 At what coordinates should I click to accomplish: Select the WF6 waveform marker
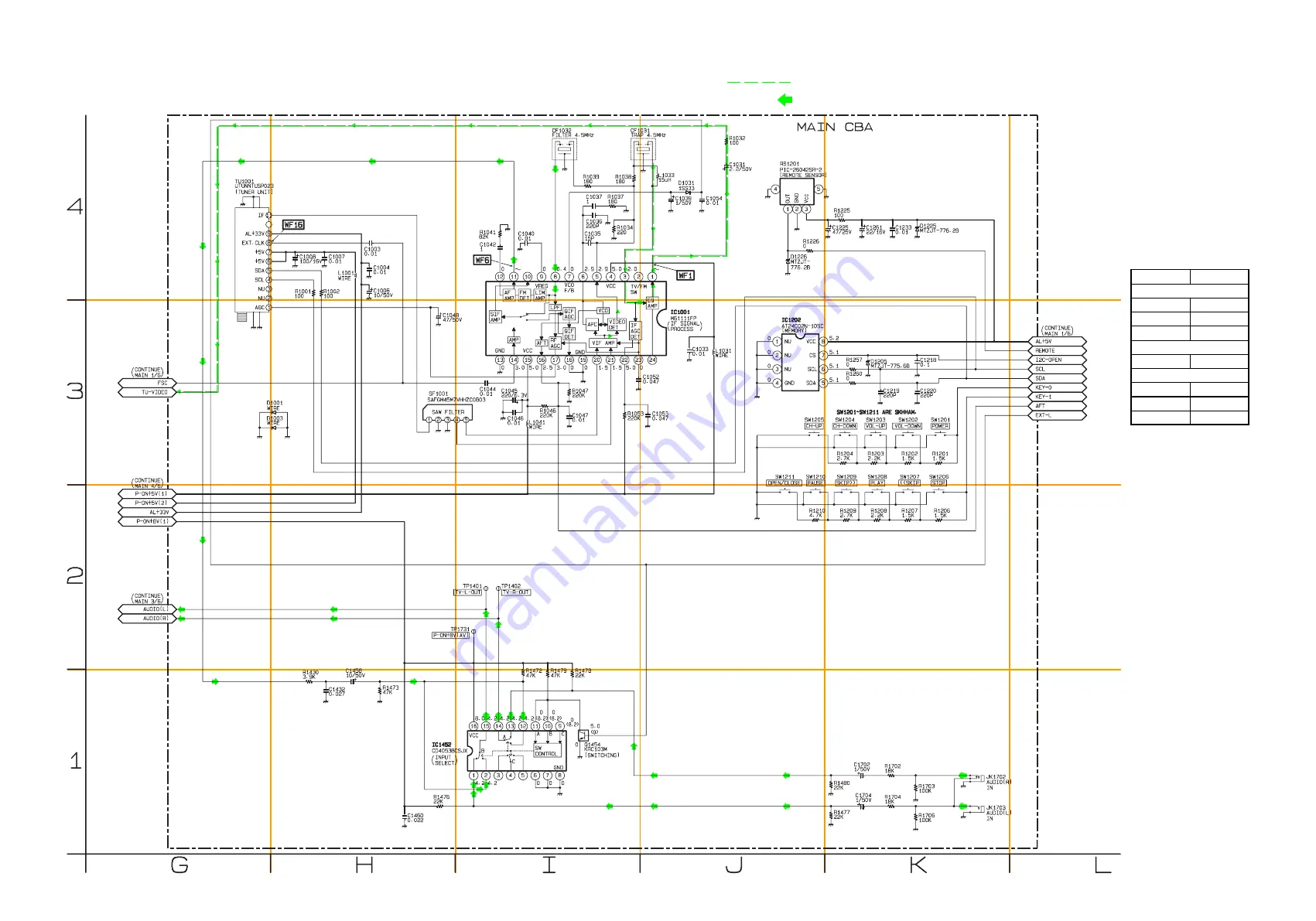tap(483, 261)
